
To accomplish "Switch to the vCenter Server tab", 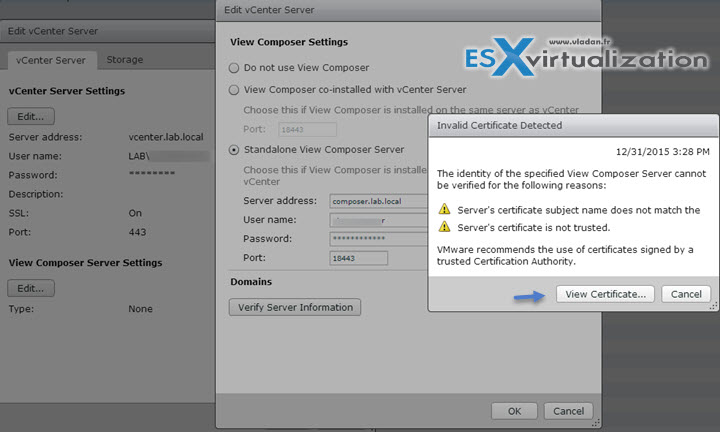I will [51, 60].
